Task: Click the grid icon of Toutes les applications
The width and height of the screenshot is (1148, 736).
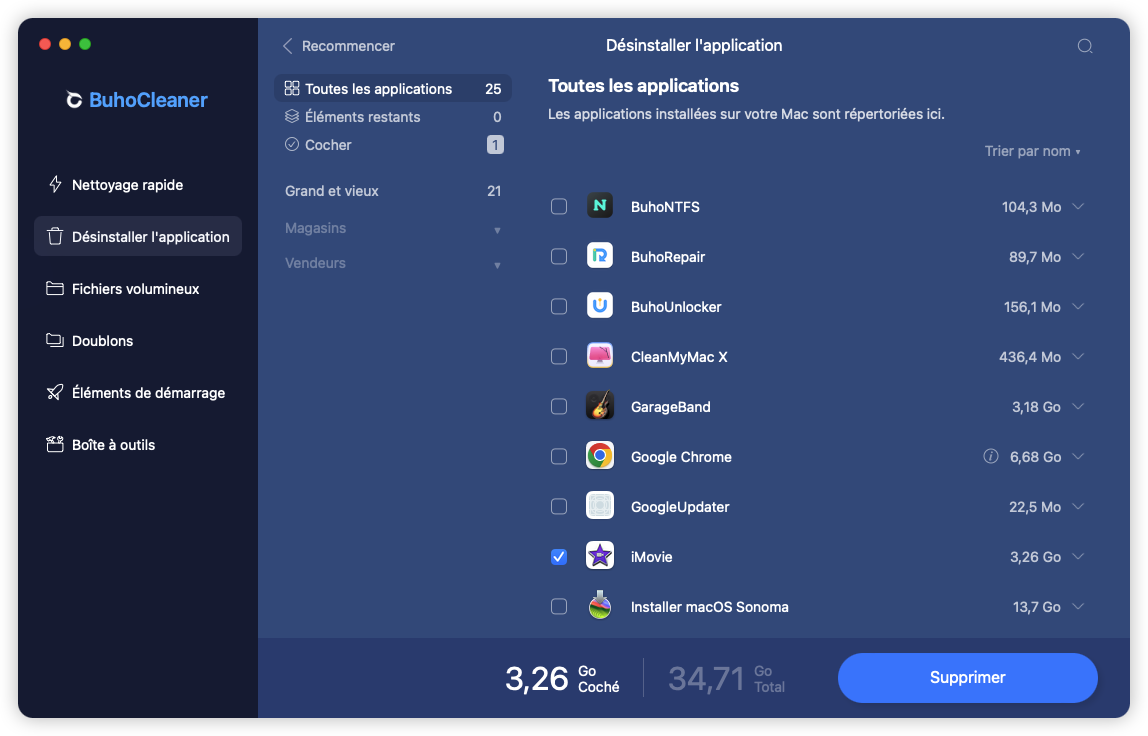Action: click(x=291, y=89)
